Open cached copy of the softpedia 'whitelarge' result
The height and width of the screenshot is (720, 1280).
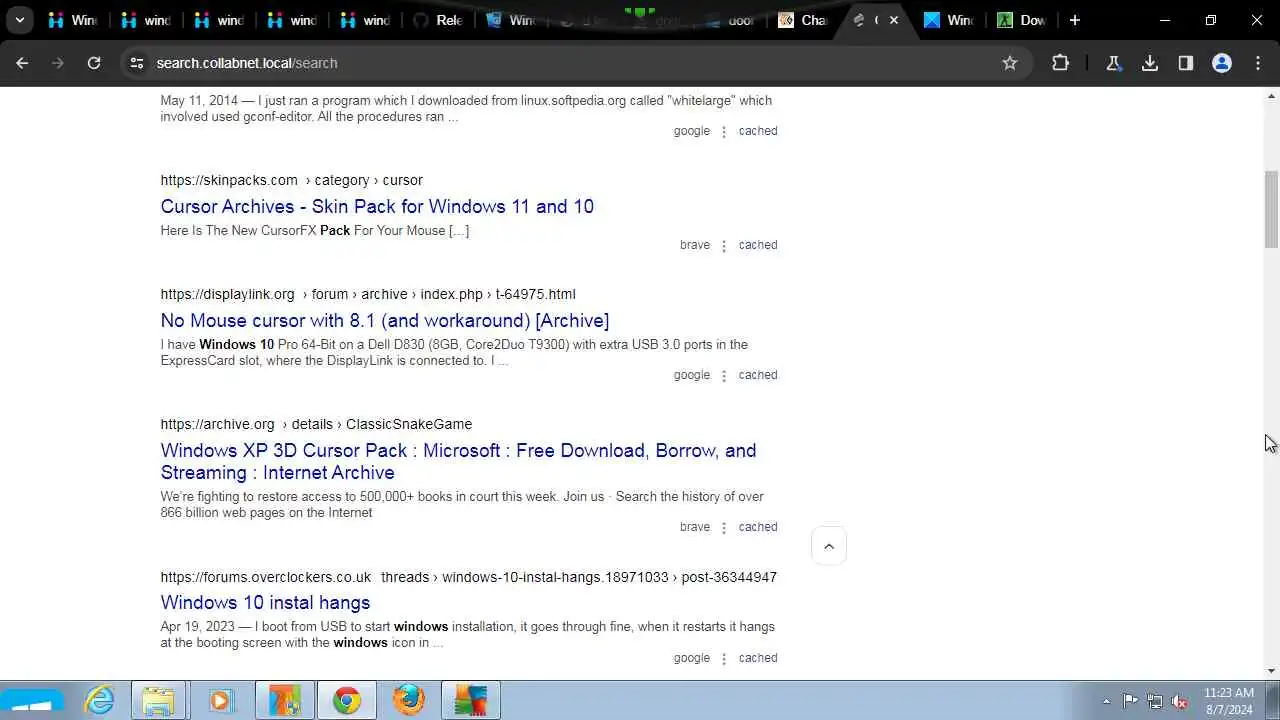[x=758, y=131]
